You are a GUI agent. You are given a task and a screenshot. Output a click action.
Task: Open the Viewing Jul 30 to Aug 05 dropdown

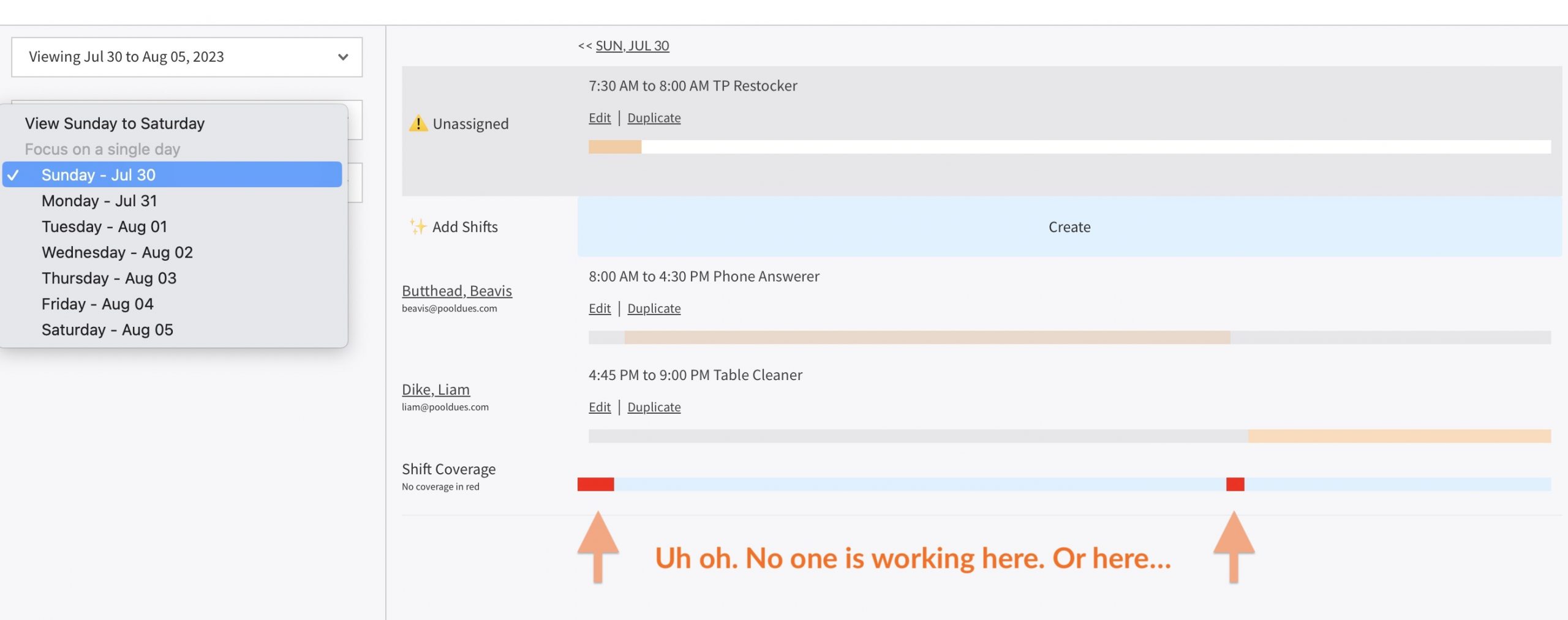click(x=187, y=57)
